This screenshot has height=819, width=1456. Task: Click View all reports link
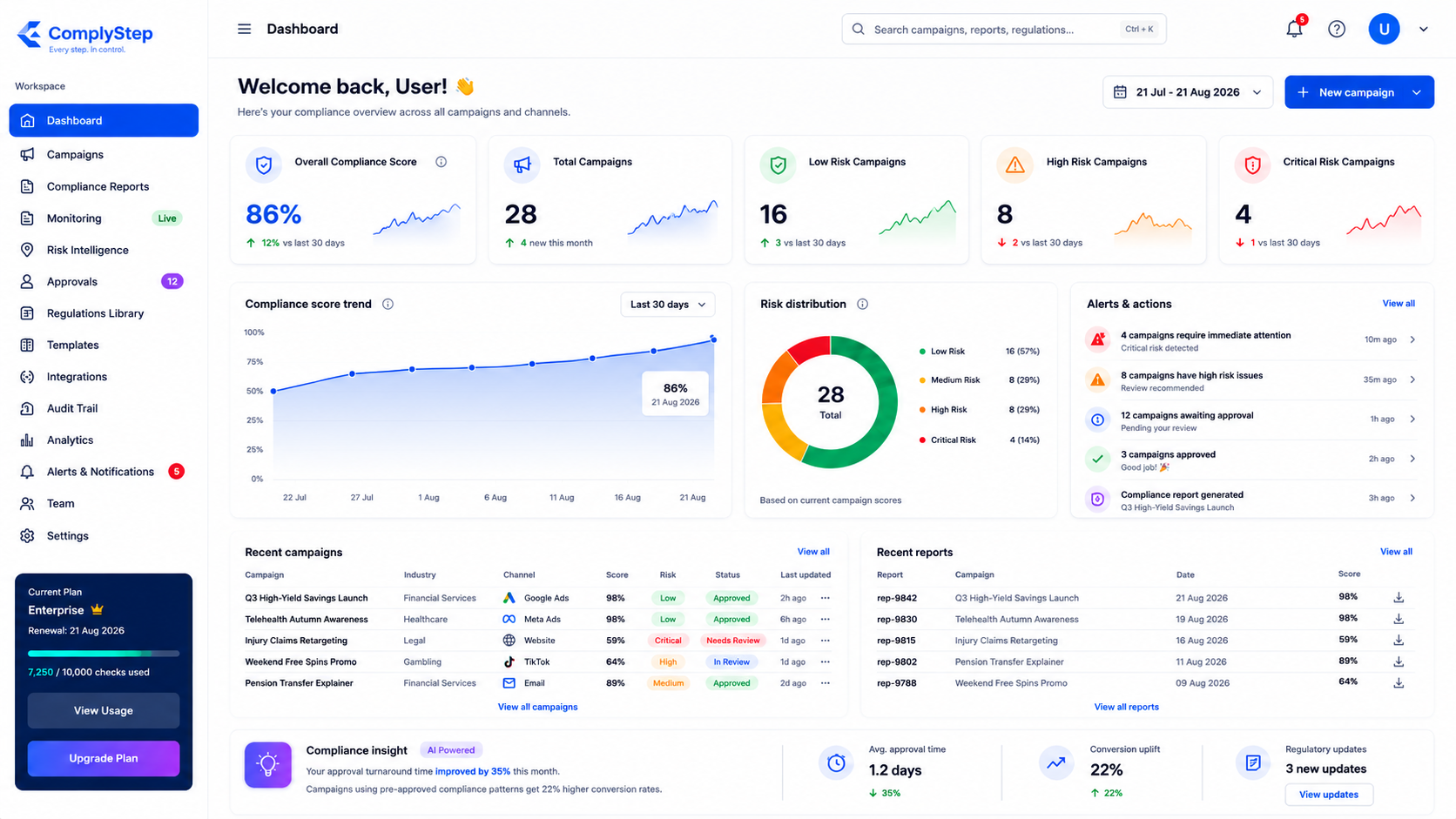pos(1126,707)
